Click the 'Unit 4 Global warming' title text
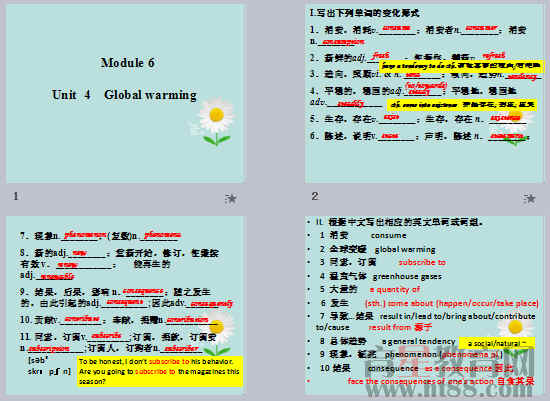550x401 pixels. [124, 95]
